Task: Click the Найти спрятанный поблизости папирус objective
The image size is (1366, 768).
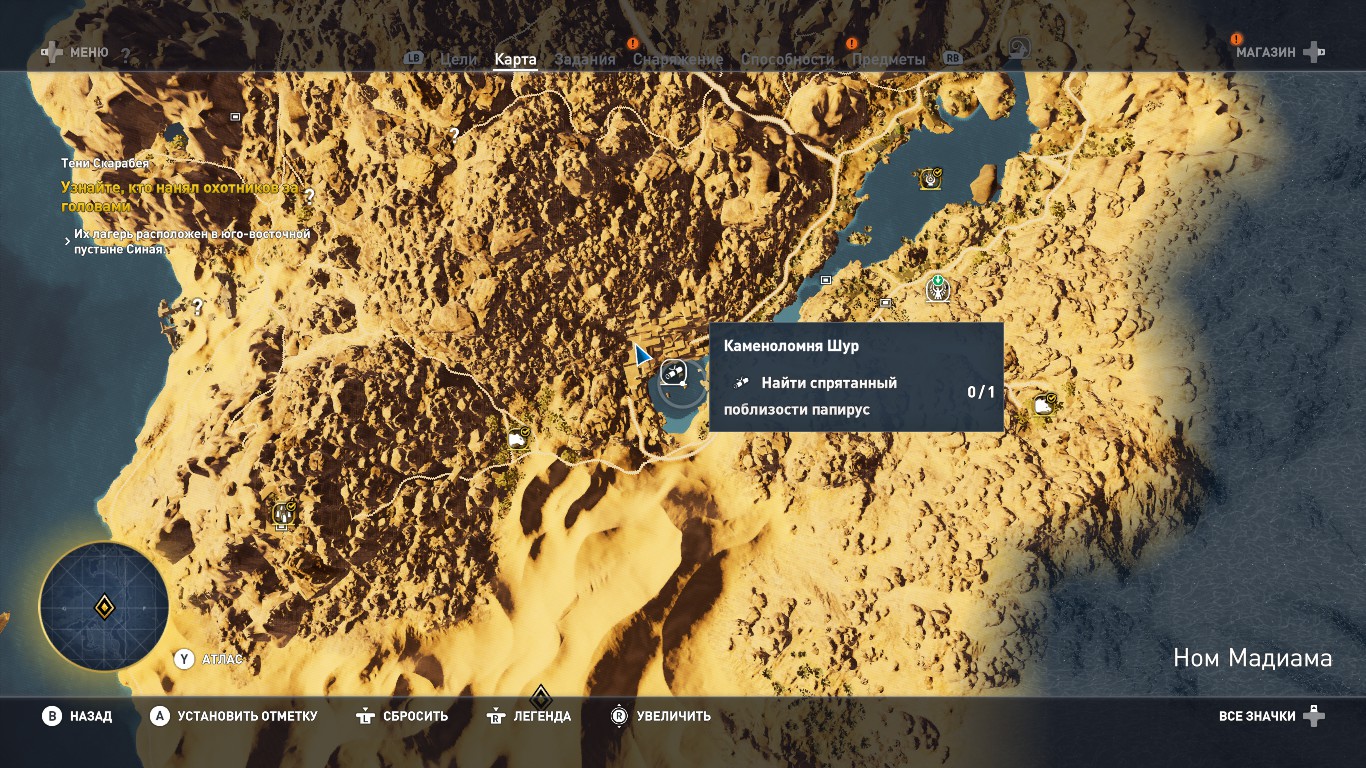Action: tap(810, 396)
